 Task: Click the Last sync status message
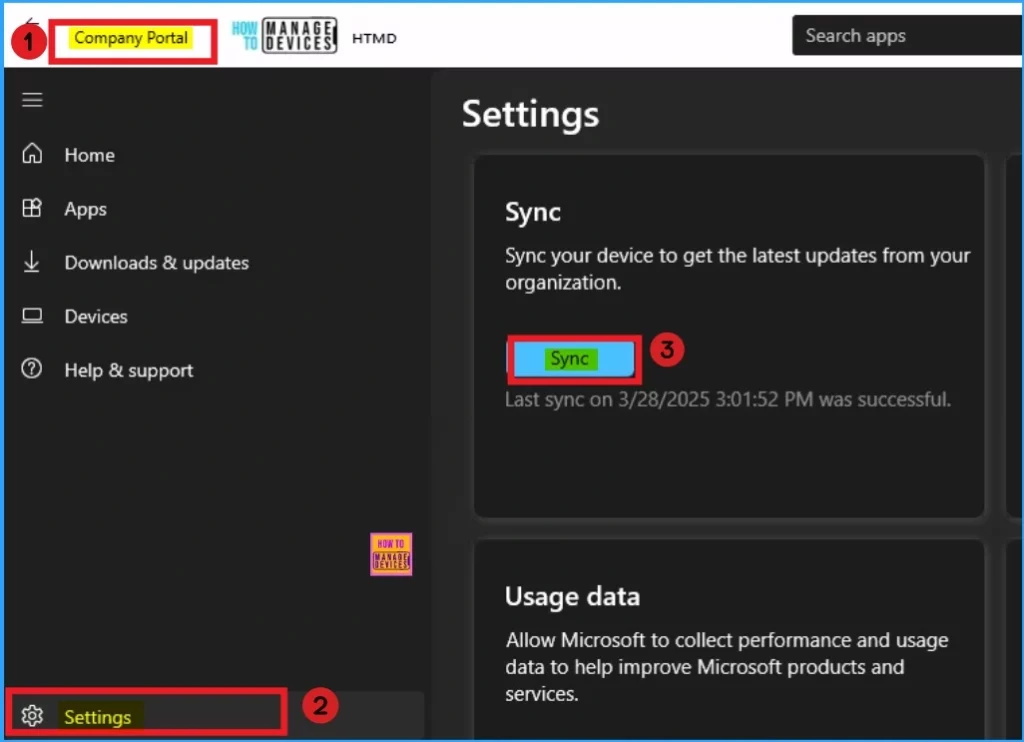pos(728,399)
